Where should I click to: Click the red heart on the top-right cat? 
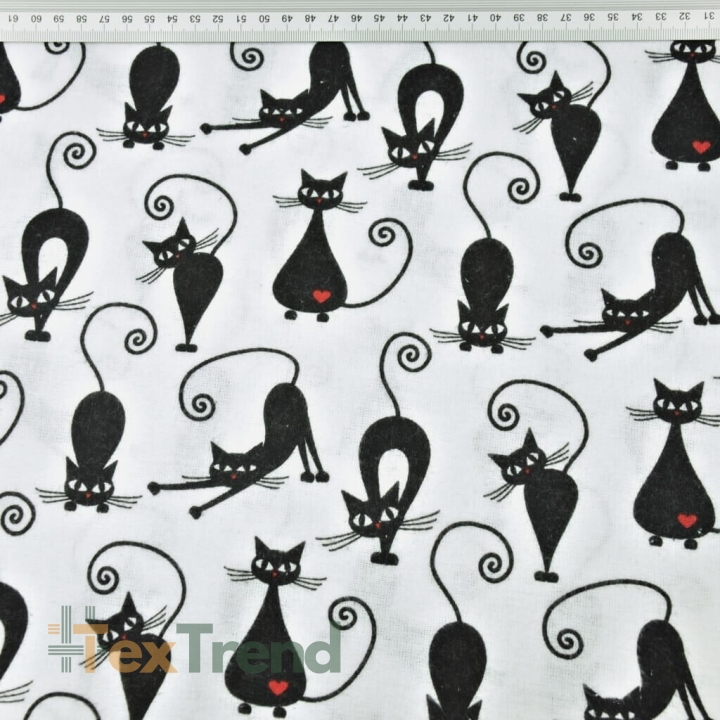point(701,146)
